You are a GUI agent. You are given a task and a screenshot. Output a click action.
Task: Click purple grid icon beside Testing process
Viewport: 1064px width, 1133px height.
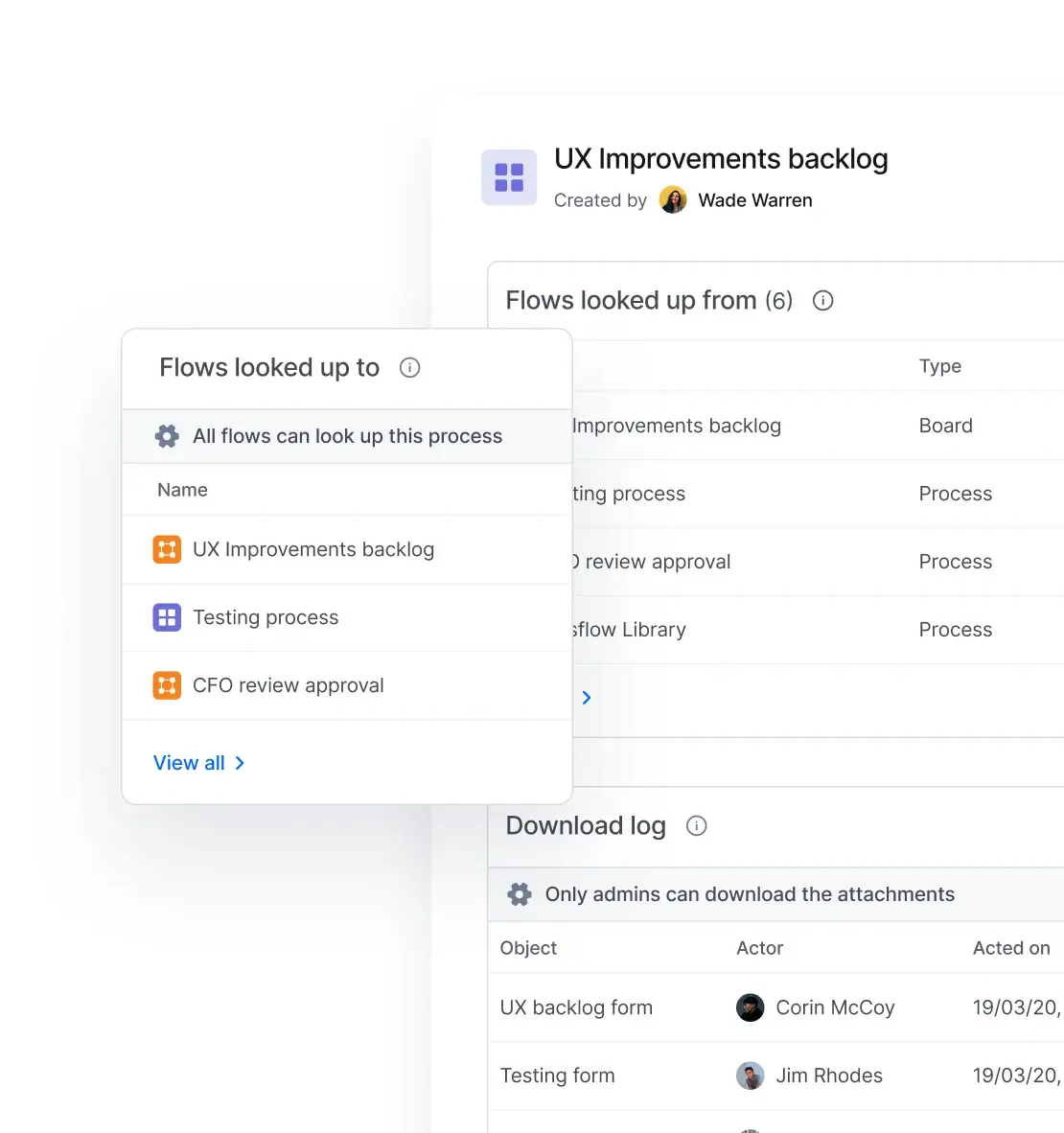(167, 617)
